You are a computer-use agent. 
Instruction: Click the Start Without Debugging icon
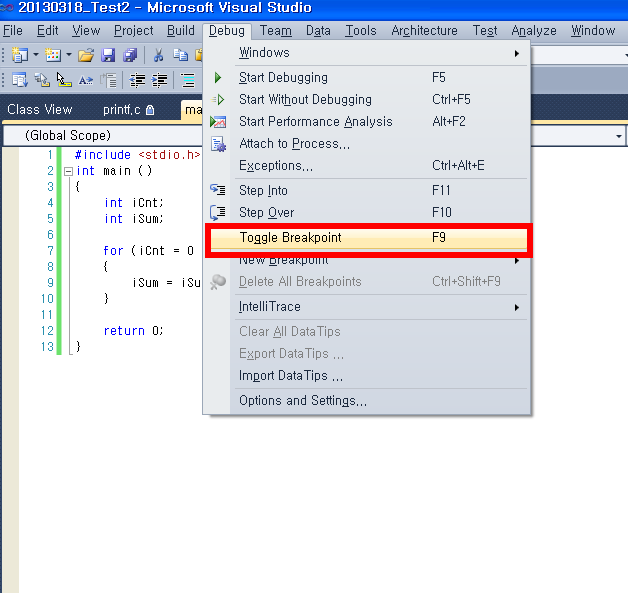(218, 99)
